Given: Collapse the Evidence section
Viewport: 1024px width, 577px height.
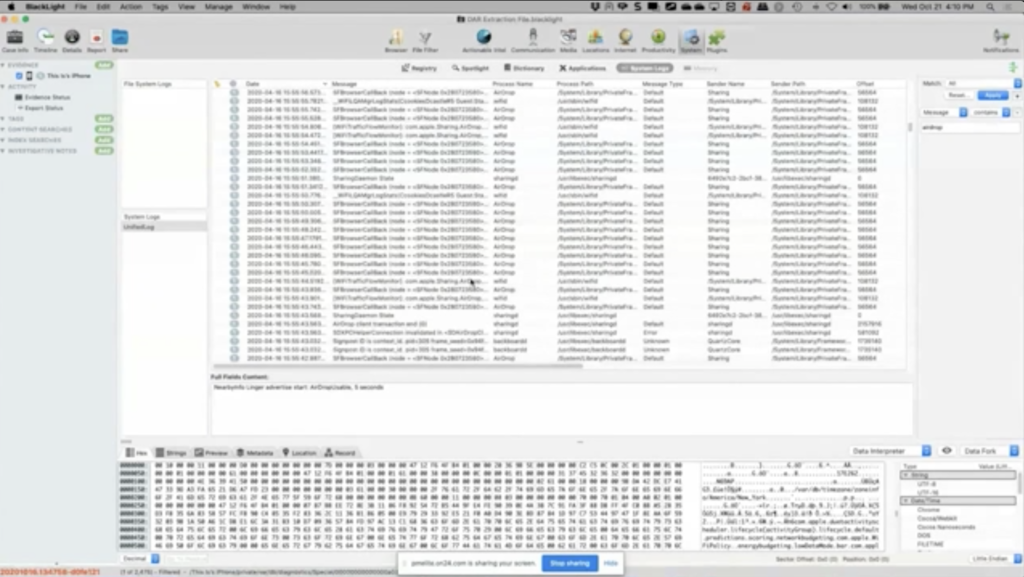Looking at the screenshot, I should pos(3,65).
